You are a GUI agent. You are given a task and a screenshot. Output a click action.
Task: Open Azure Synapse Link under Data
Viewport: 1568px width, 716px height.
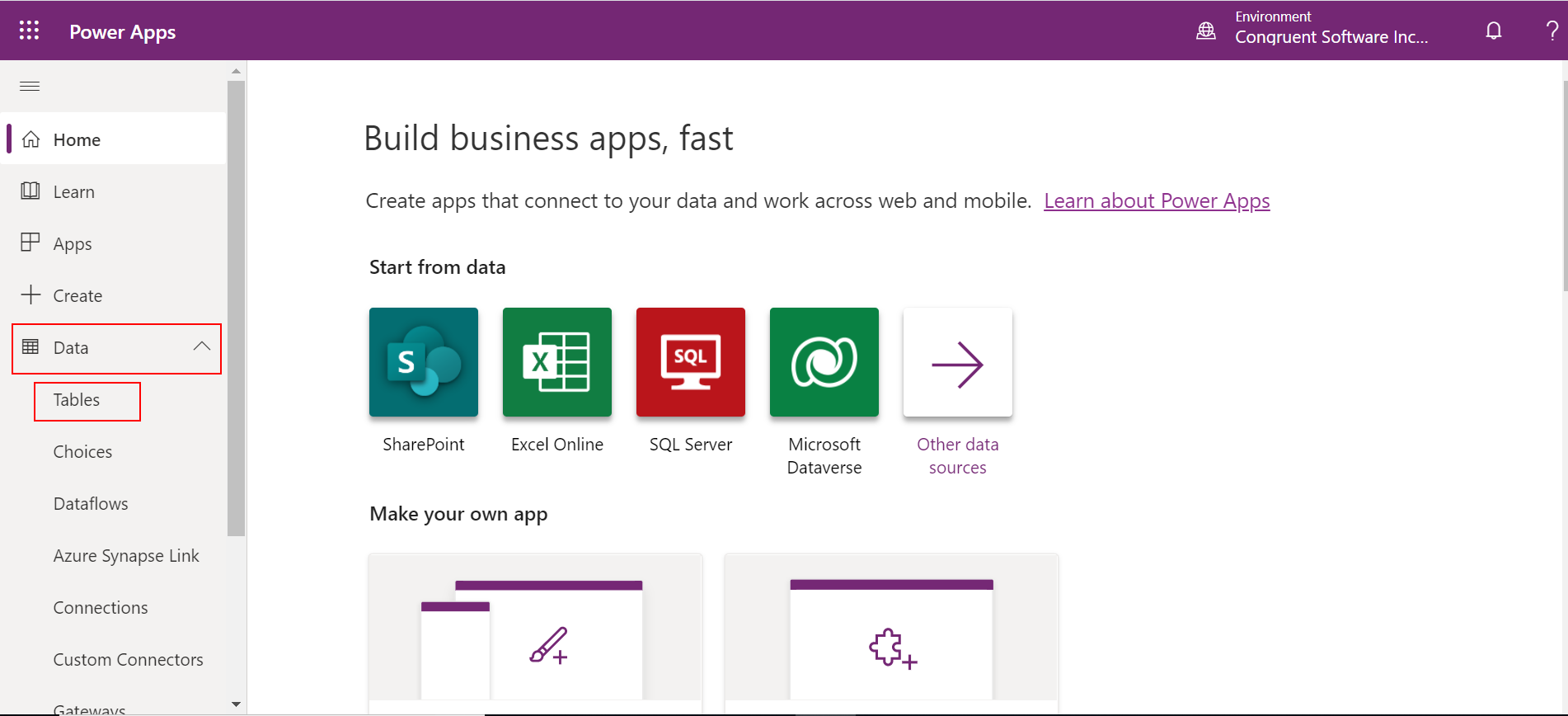(x=126, y=556)
